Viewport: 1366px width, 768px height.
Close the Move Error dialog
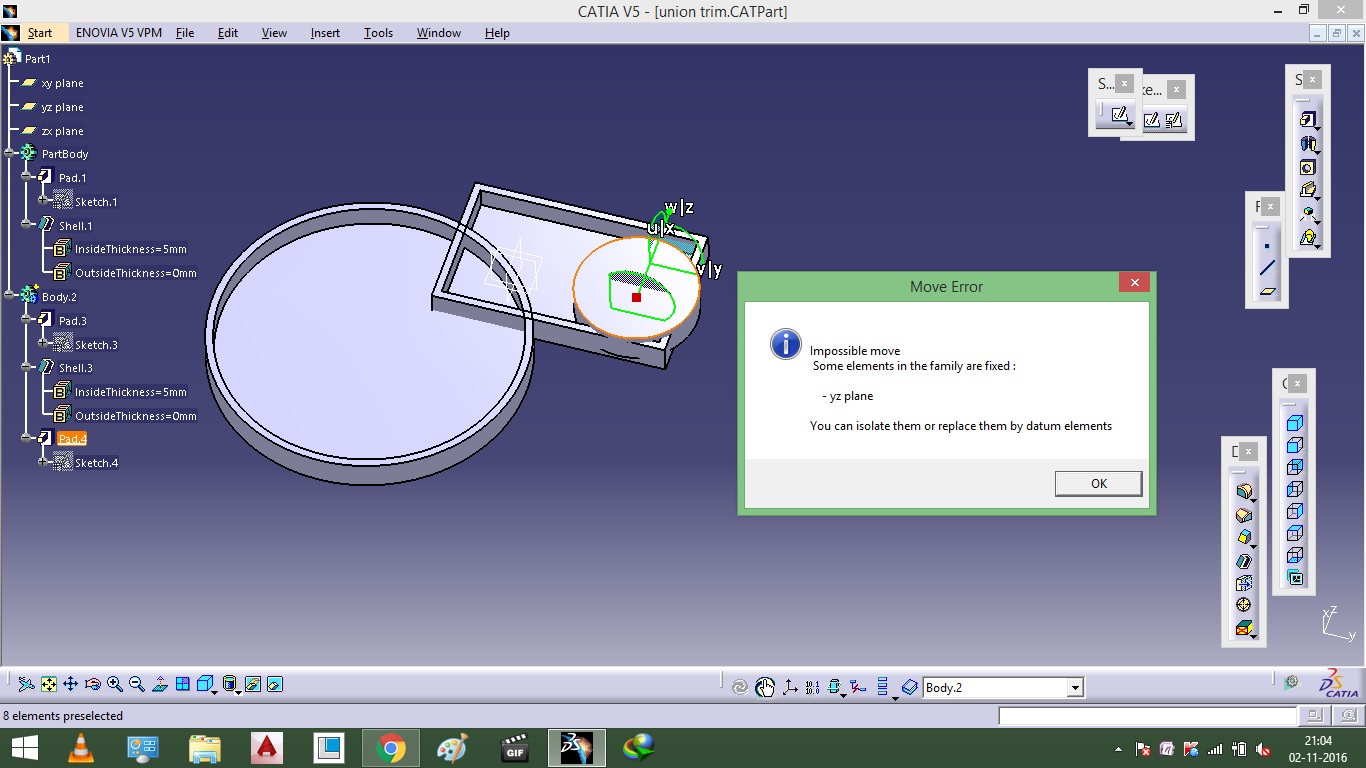tap(1134, 283)
